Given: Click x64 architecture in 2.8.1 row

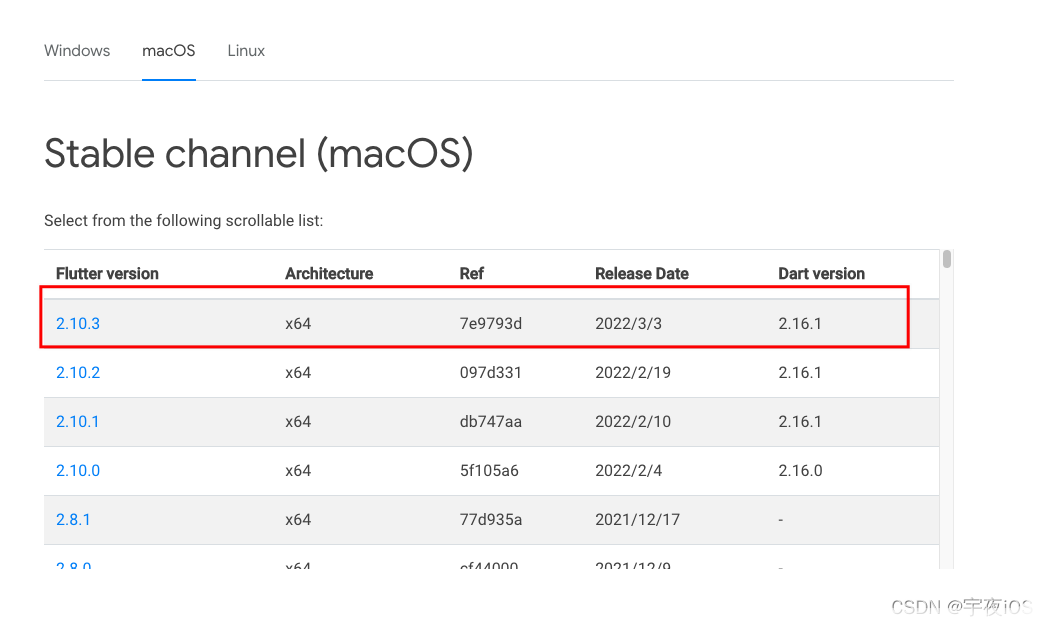Looking at the screenshot, I should pos(298,520).
